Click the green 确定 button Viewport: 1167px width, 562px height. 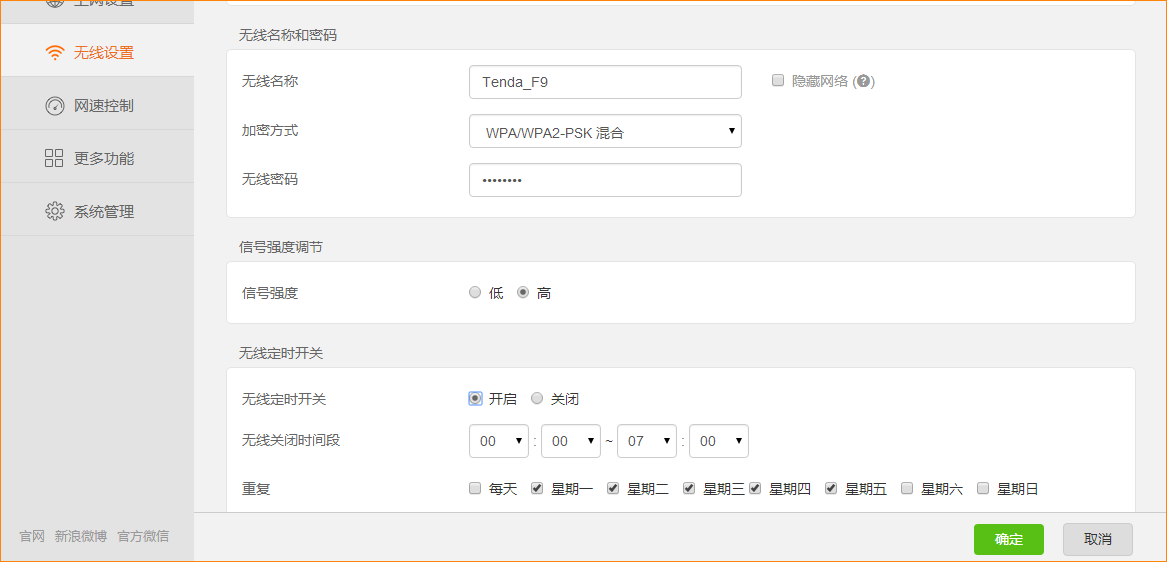[x=1008, y=539]
